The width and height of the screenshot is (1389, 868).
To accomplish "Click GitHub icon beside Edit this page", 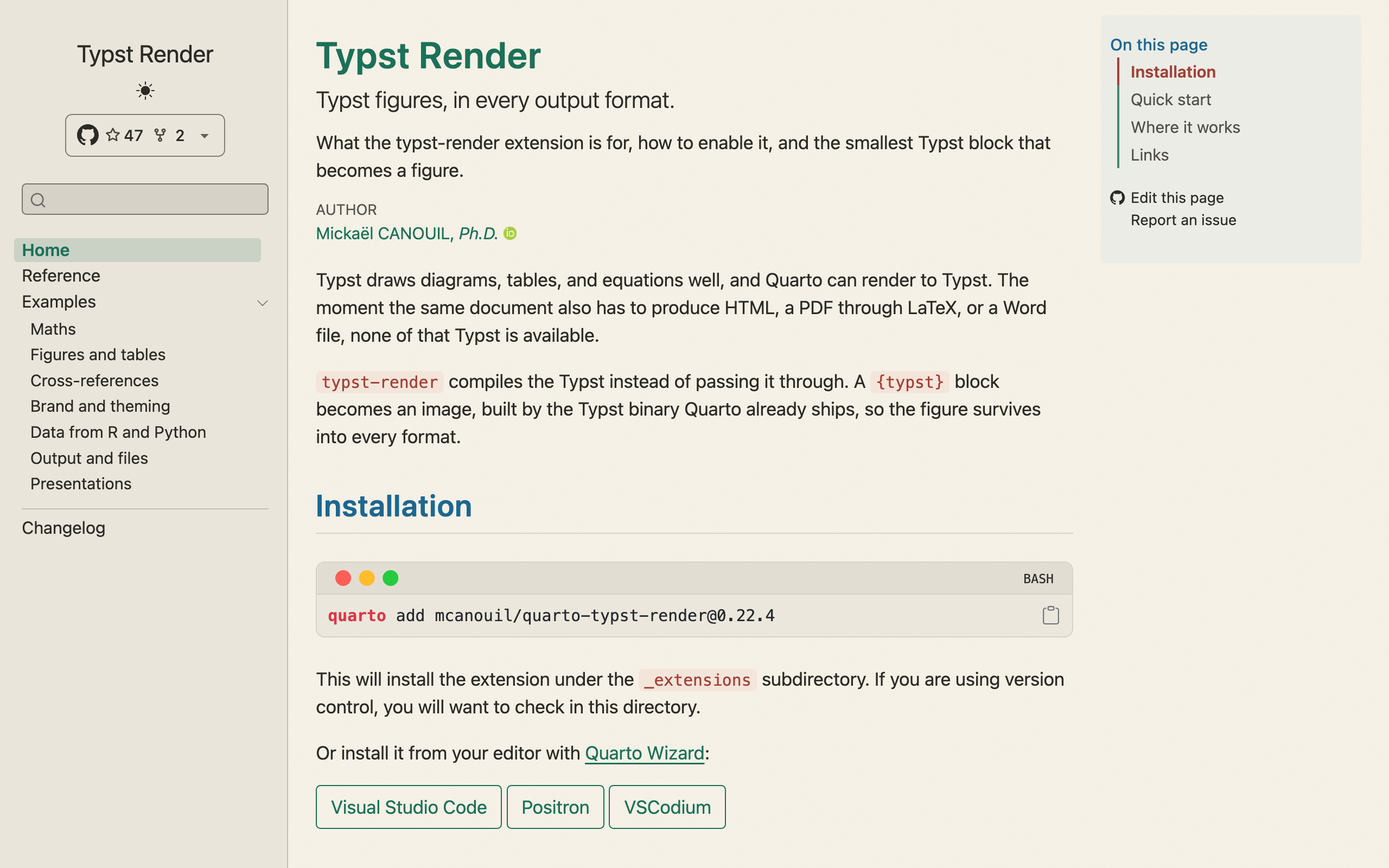I will tap(1117, 198).
